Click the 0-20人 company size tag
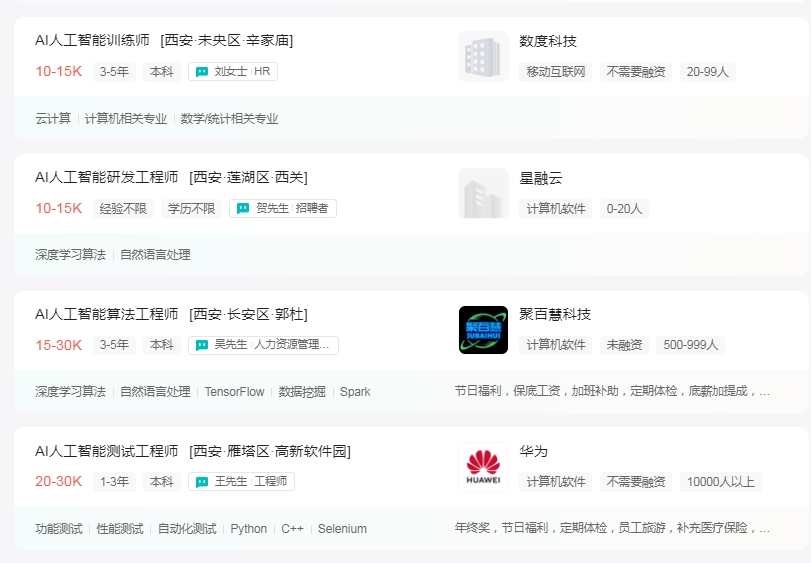Screen dimensions: 811x563 tap(624, 209)
